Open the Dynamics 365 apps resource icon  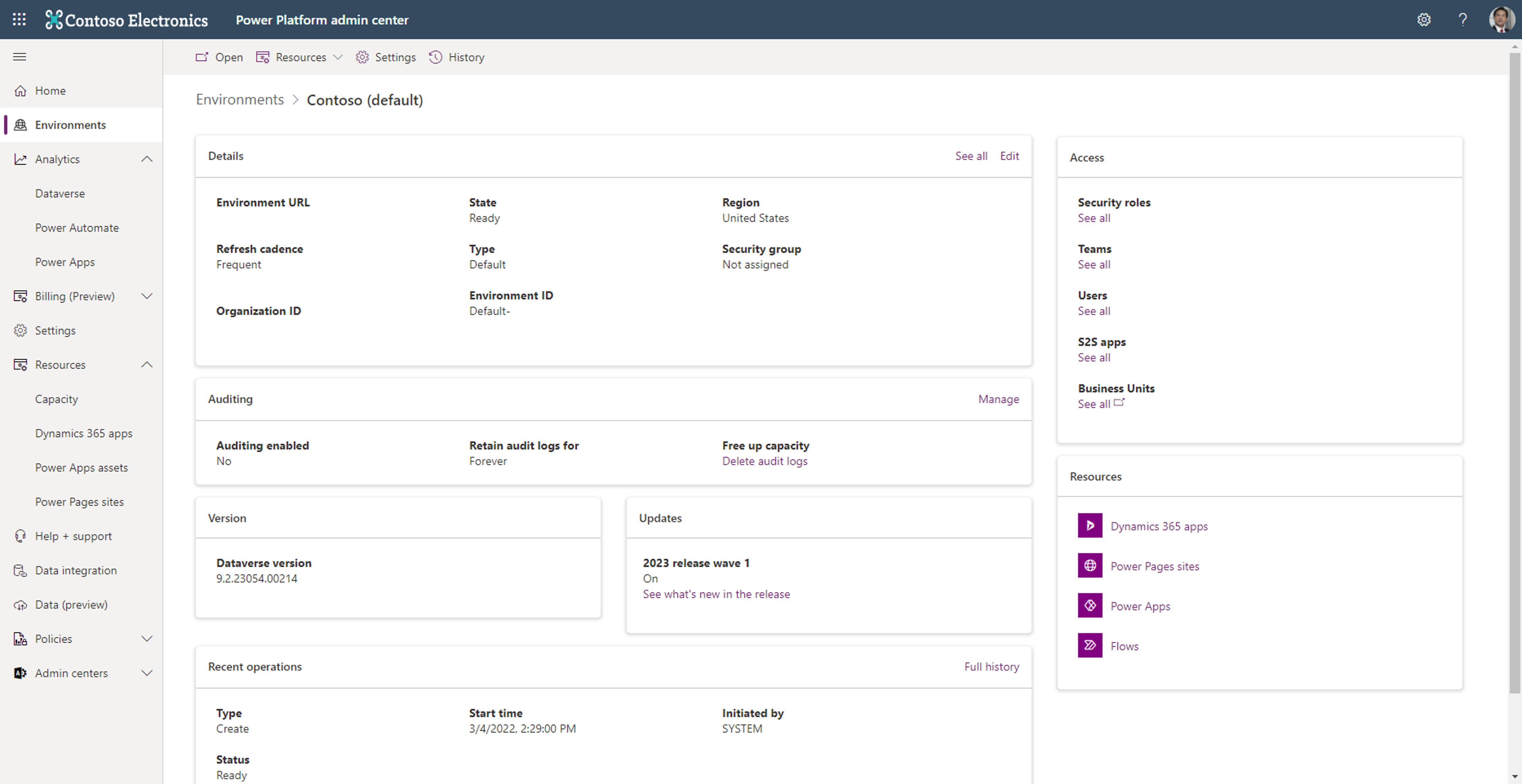coord(1090,525)
